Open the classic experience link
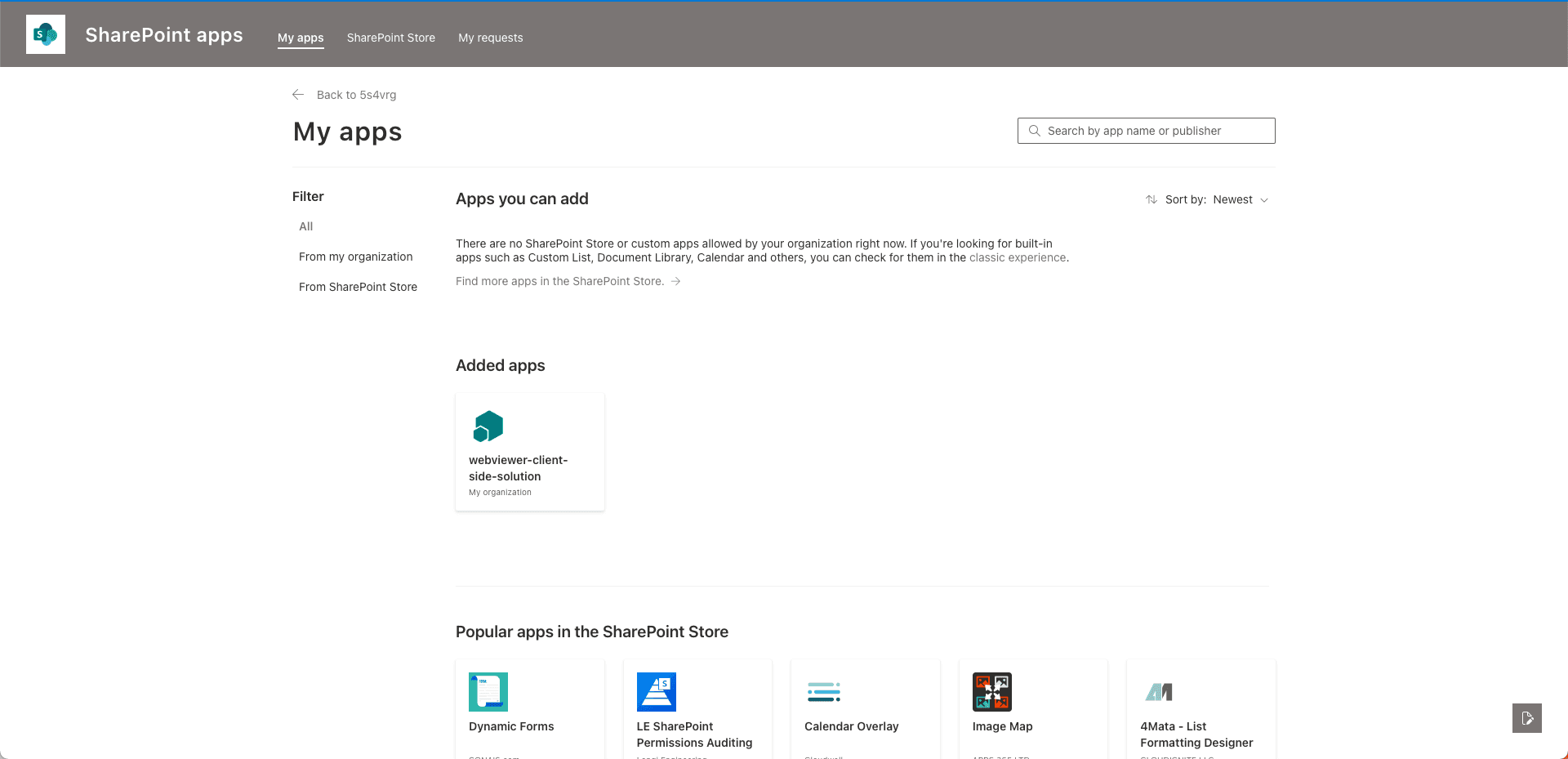 (1017, 257)
